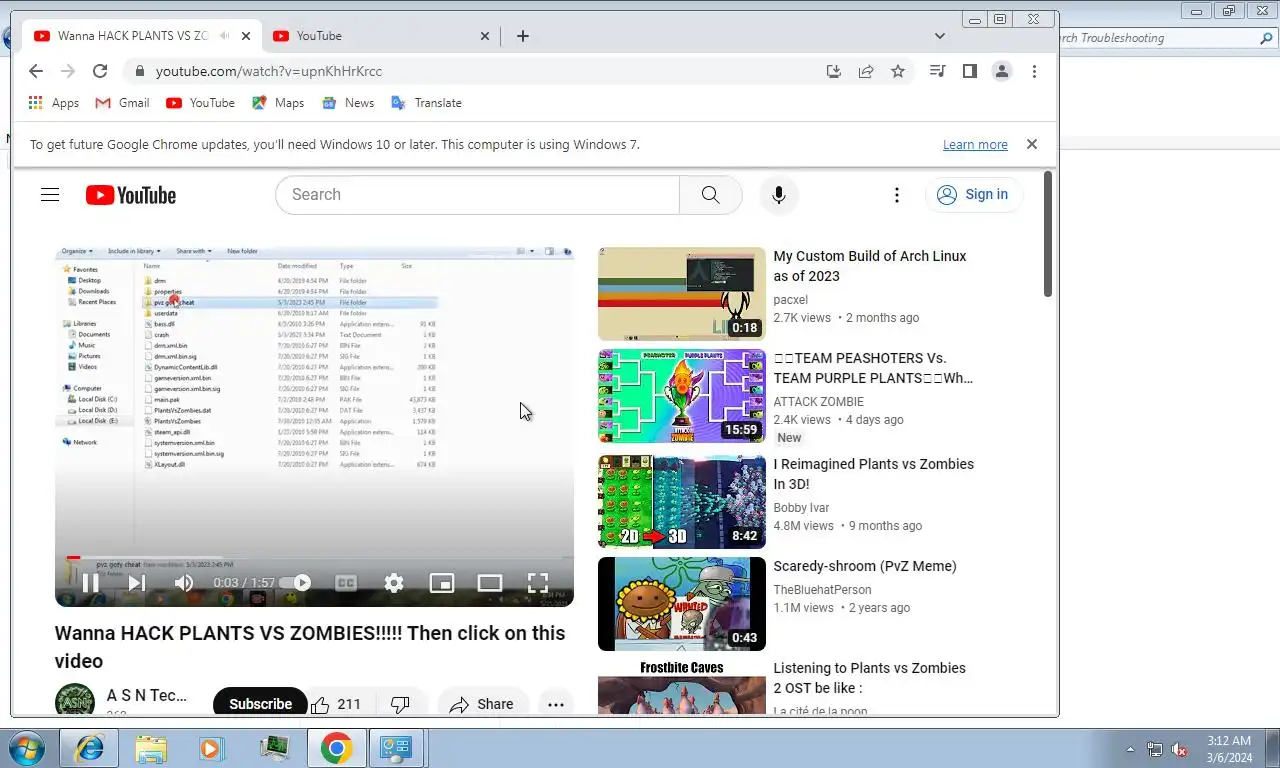Bookmark this page with the star

point(898,71)
